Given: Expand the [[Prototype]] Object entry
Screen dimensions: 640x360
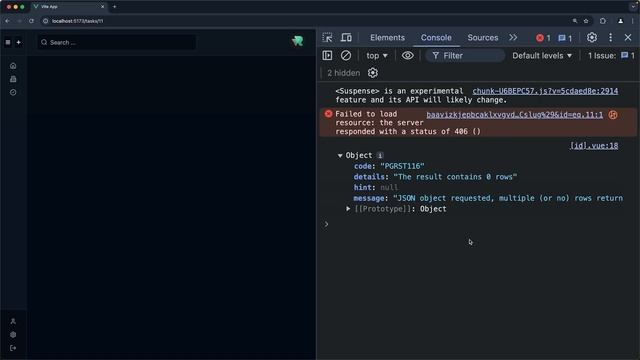Looking at the screenshot, I should point(348,209).
